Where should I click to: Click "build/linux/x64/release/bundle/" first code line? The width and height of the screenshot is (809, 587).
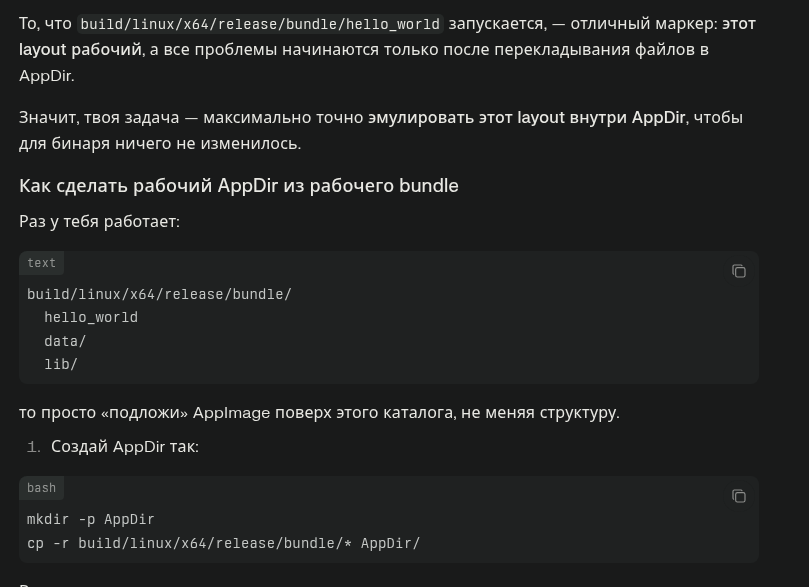[x=159, y=294]
